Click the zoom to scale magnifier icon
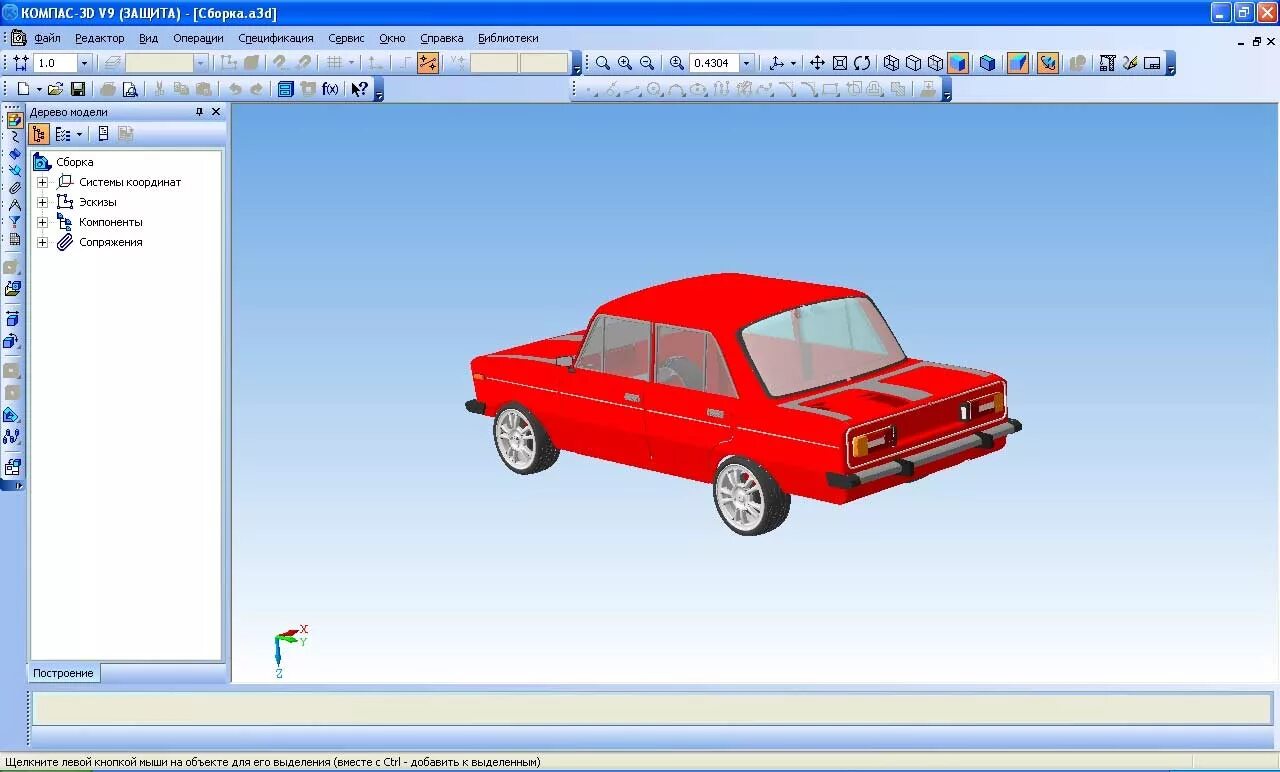Viewport: 1280px width, 772px height. pos(676,63)
